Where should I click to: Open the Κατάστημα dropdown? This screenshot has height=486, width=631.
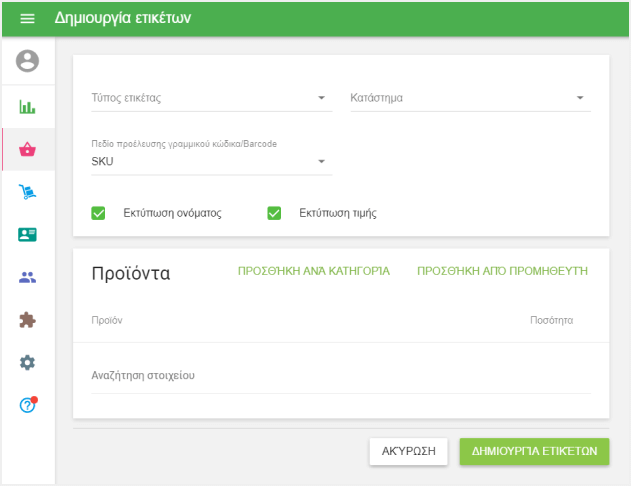click(469, 98)
